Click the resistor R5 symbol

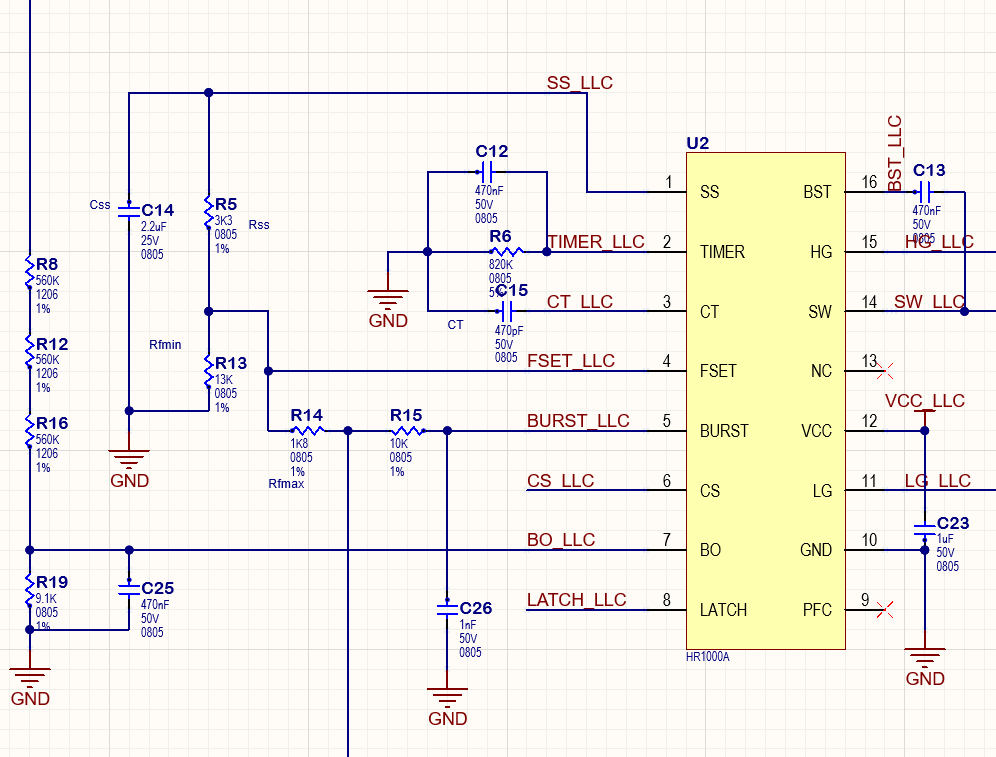[208, 213]
